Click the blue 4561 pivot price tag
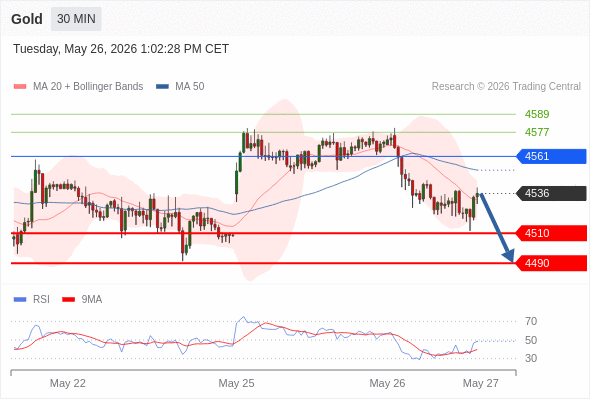Viewport: 590px width, 400px height. pos(551,156)
